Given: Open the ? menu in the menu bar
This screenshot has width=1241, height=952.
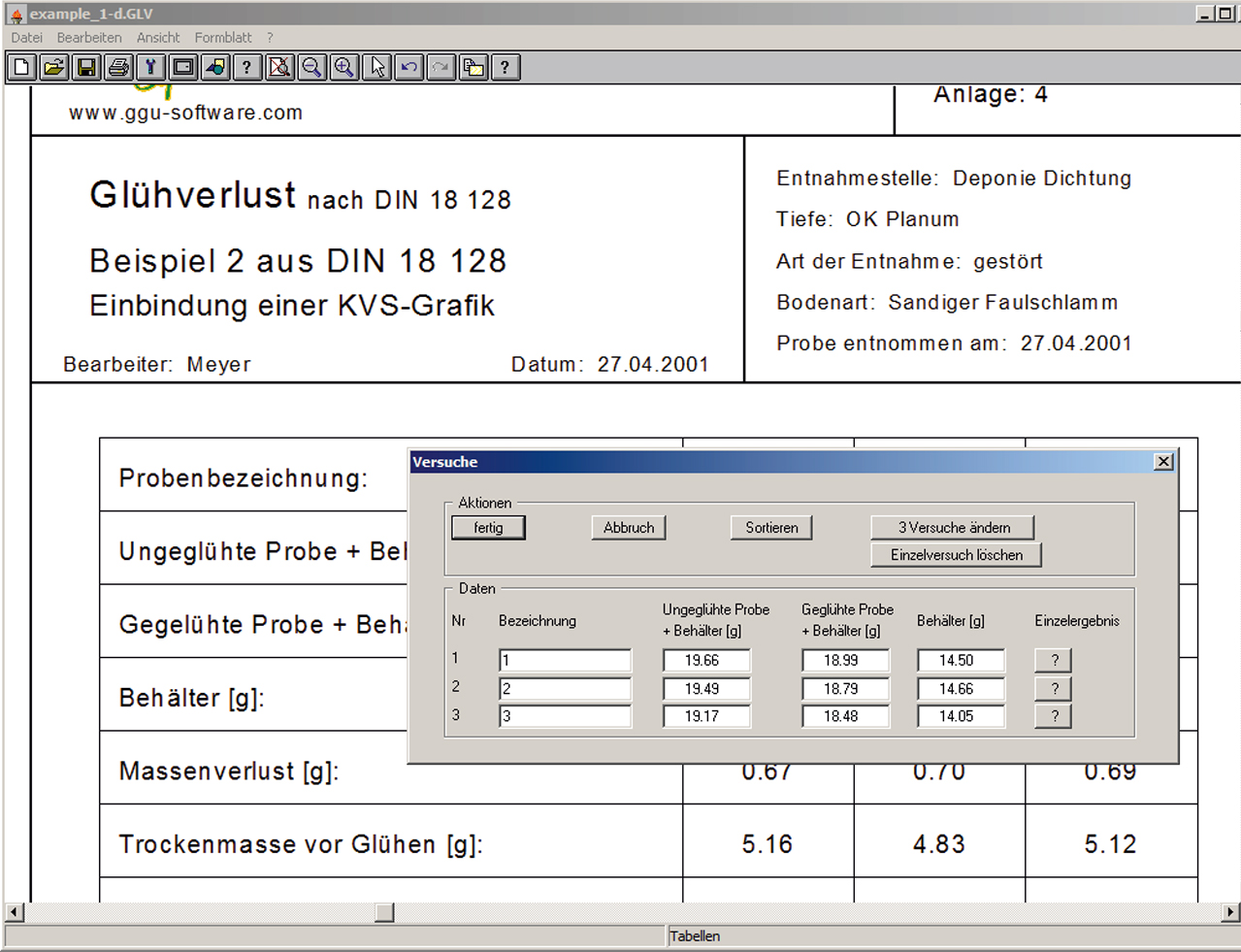Looking at the screenshot, I should click(270, 38).
